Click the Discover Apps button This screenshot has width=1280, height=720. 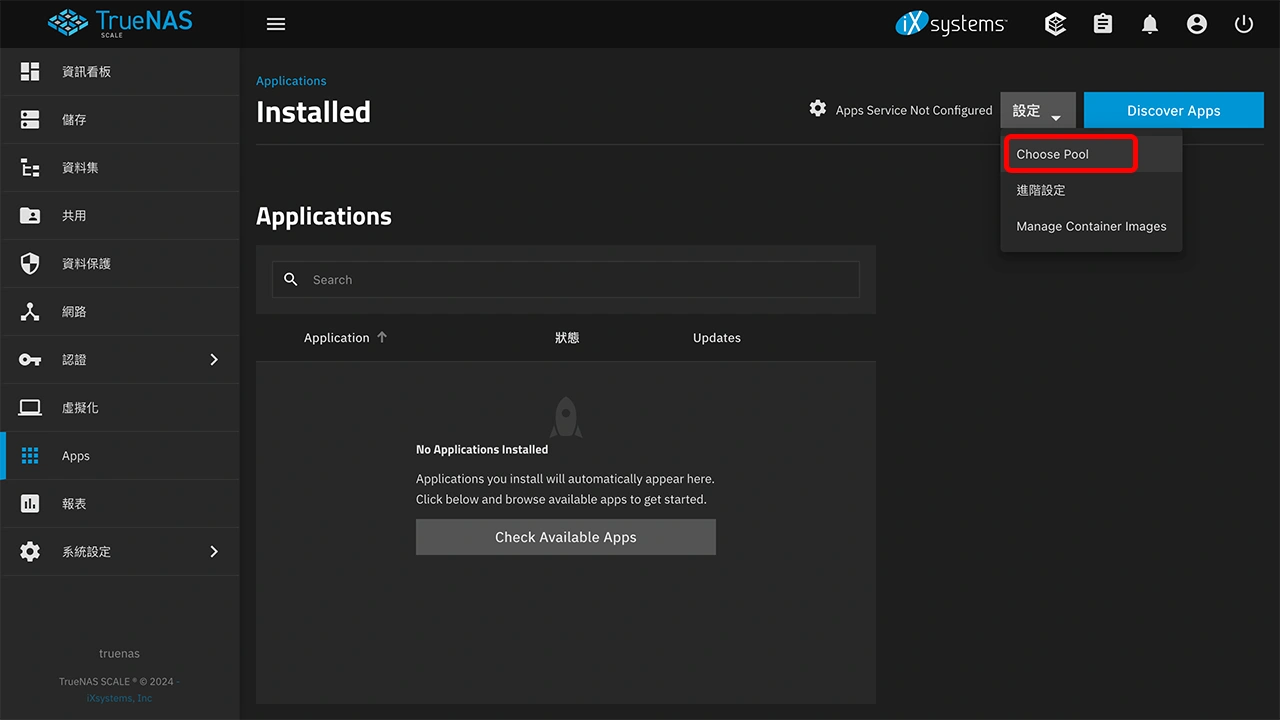tap(1173, 111)
